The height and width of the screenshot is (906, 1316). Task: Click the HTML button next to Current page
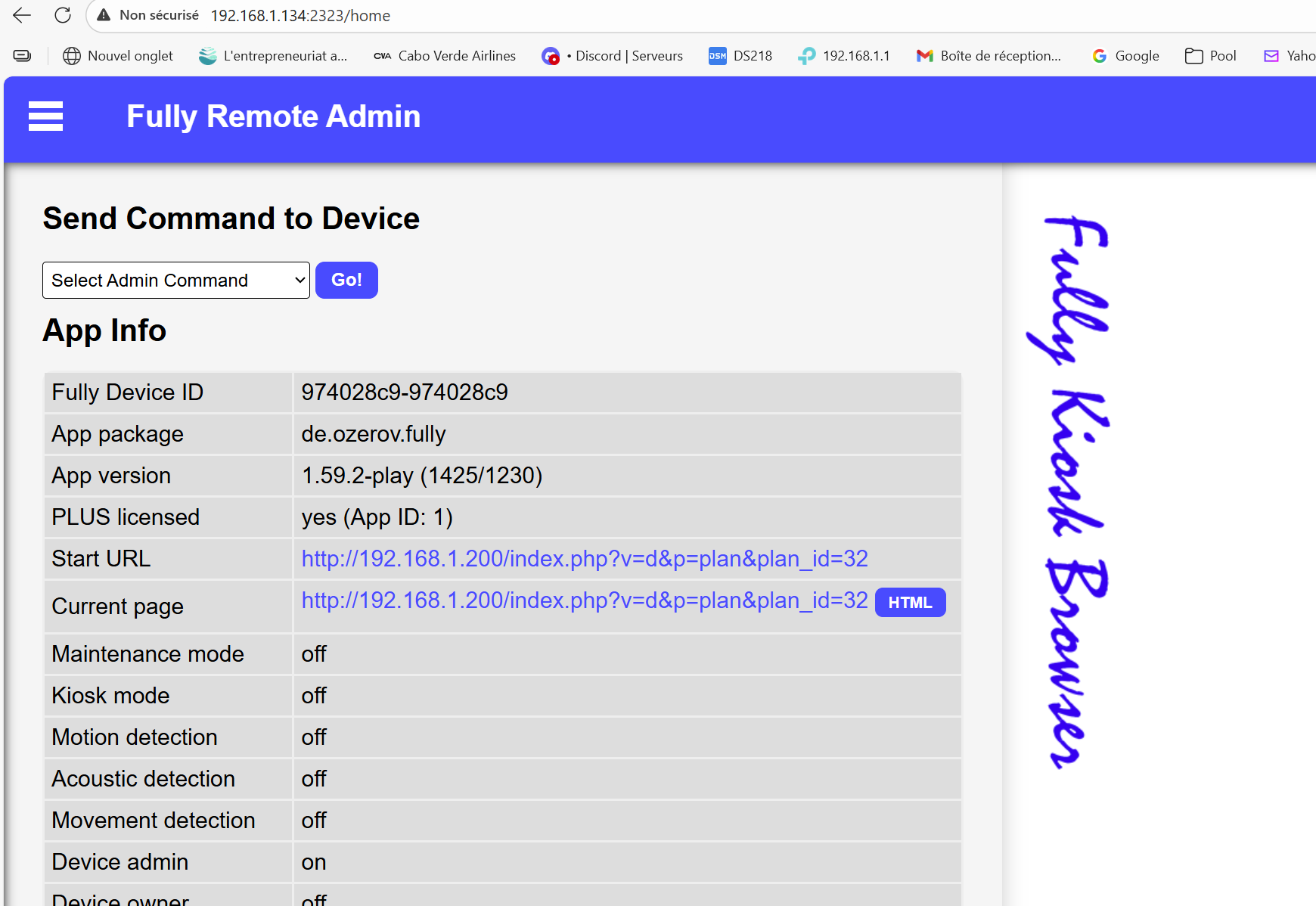pos(910,603)
